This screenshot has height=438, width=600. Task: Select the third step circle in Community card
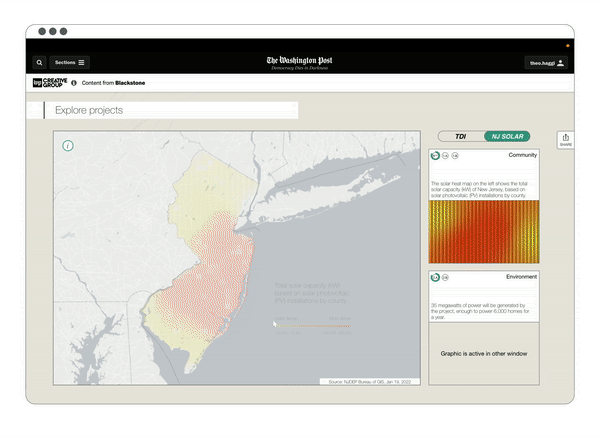click(x=455, y=156)
